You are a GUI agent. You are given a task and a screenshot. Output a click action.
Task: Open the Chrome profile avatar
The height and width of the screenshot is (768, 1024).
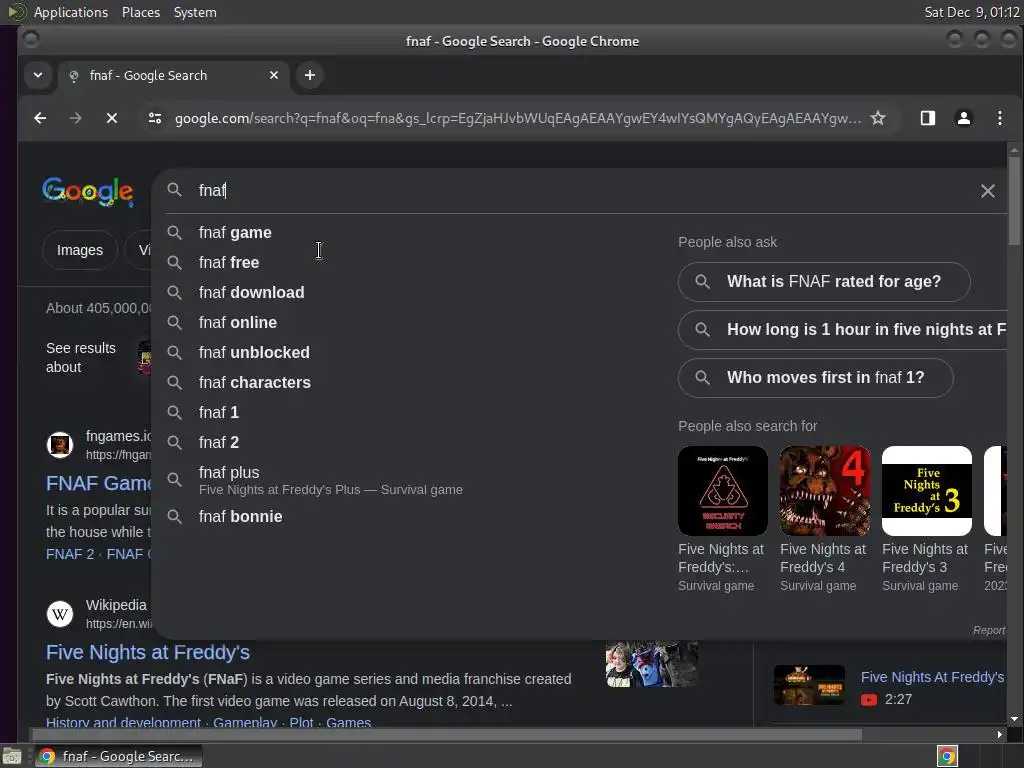(x=963, y=118)
